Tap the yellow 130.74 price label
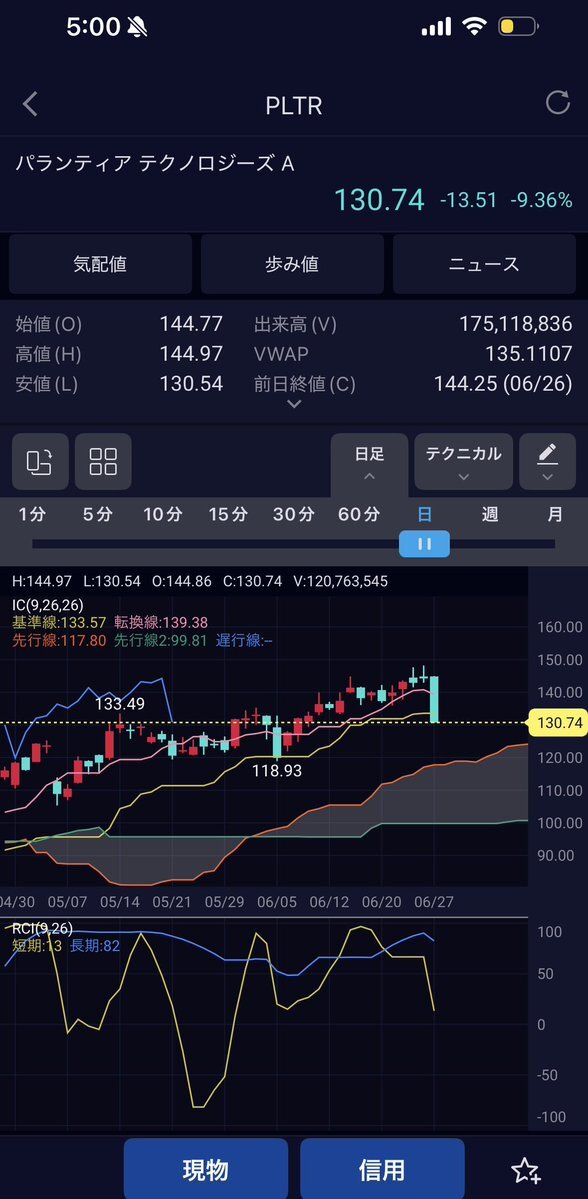This screenshot has height=1199, width=588. pyautogui.click(x=557, y=723)
